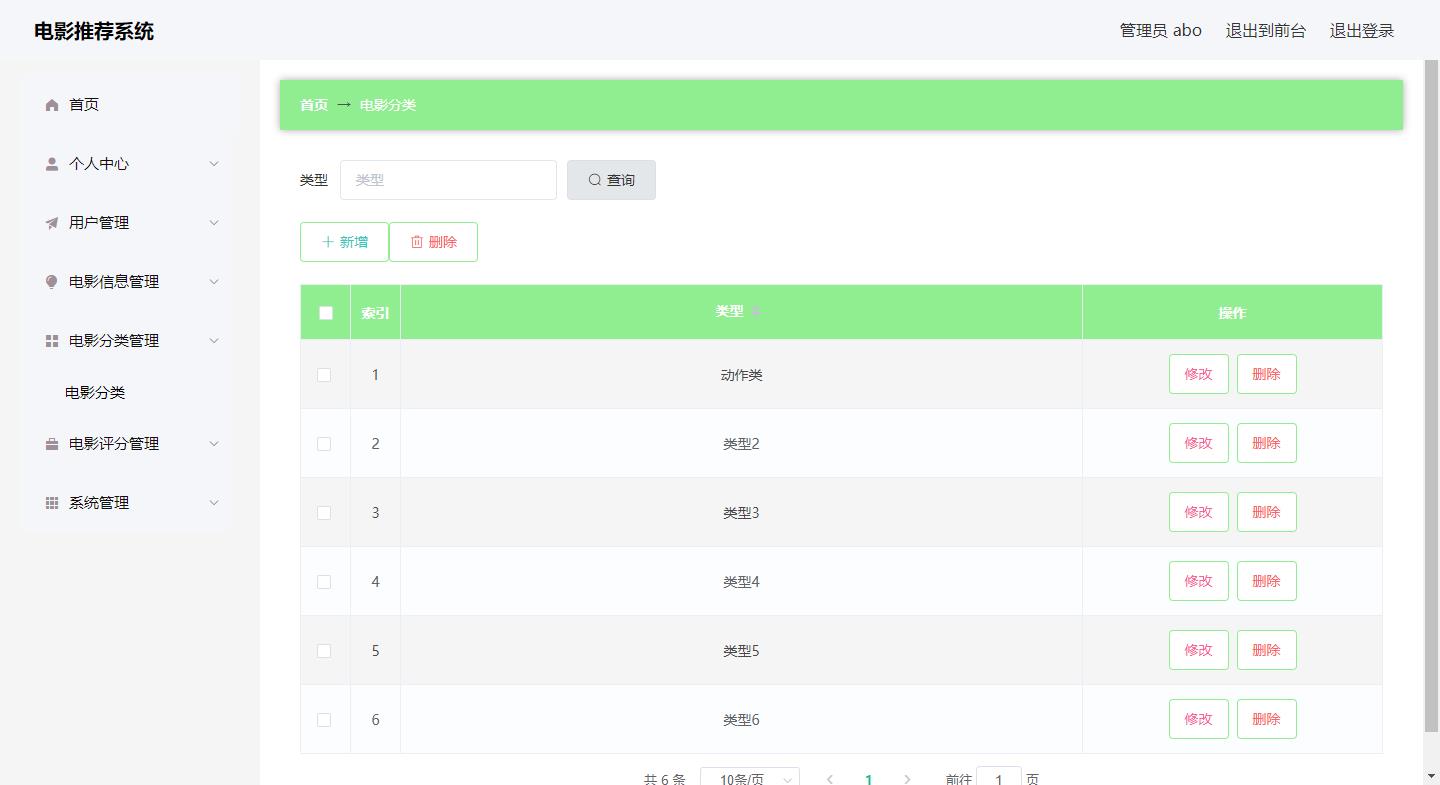Select page 1 in pagination
This screenshot has height=785, width=1440.
(x=868, y=779)
